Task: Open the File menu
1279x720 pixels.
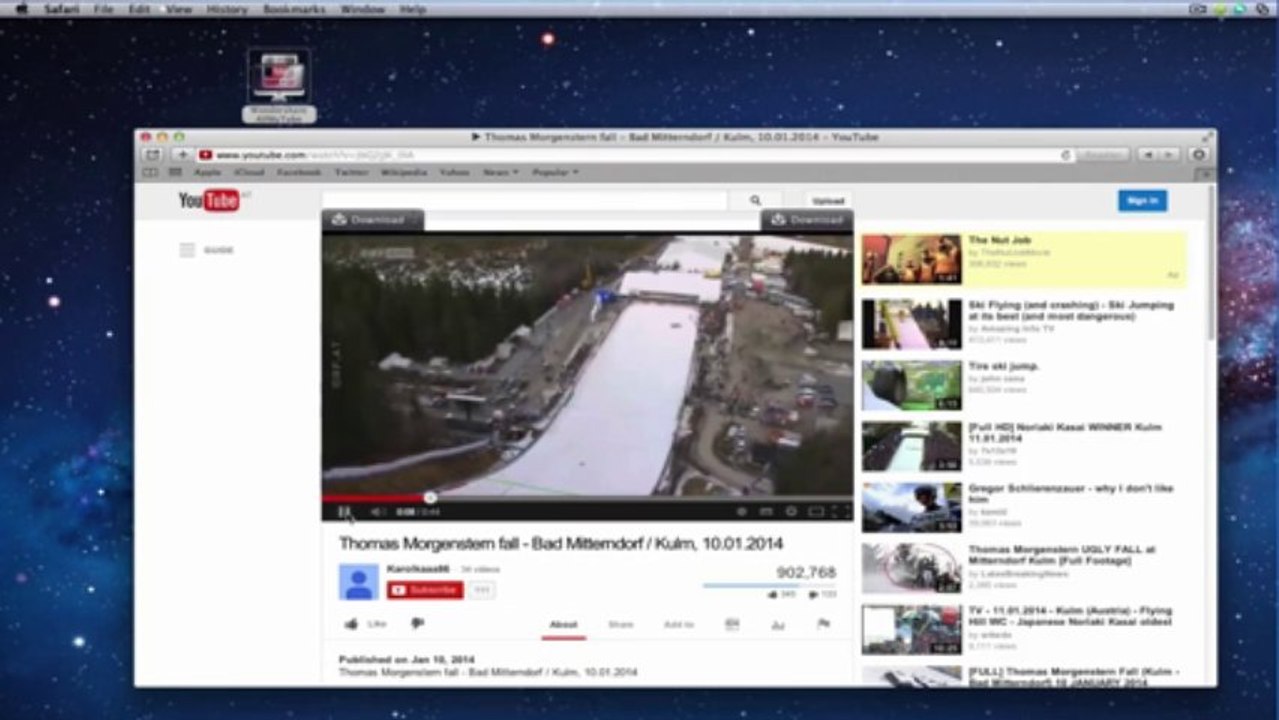Action: tap(103, 9)
